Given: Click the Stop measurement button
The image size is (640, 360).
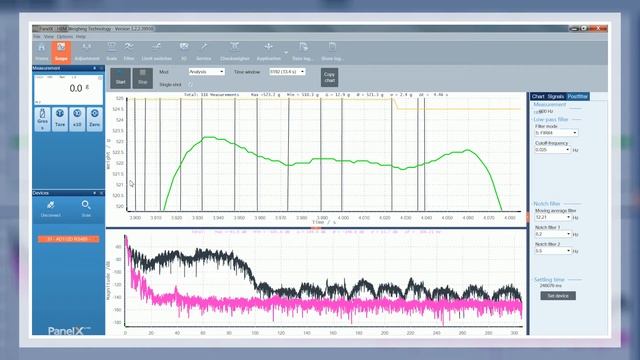Looking at the screenshot, I should (142, 78).
